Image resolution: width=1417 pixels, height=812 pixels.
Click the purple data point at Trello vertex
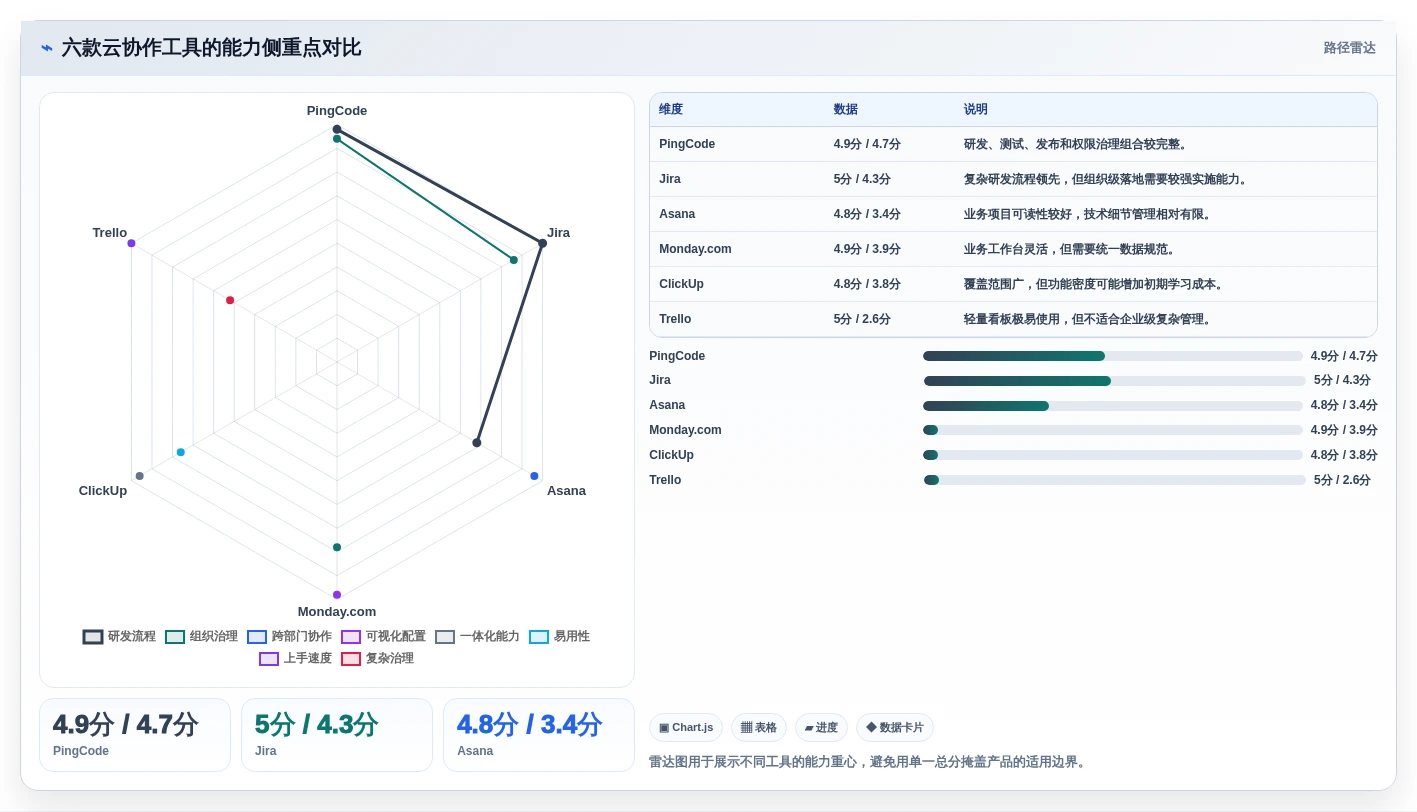131,243
